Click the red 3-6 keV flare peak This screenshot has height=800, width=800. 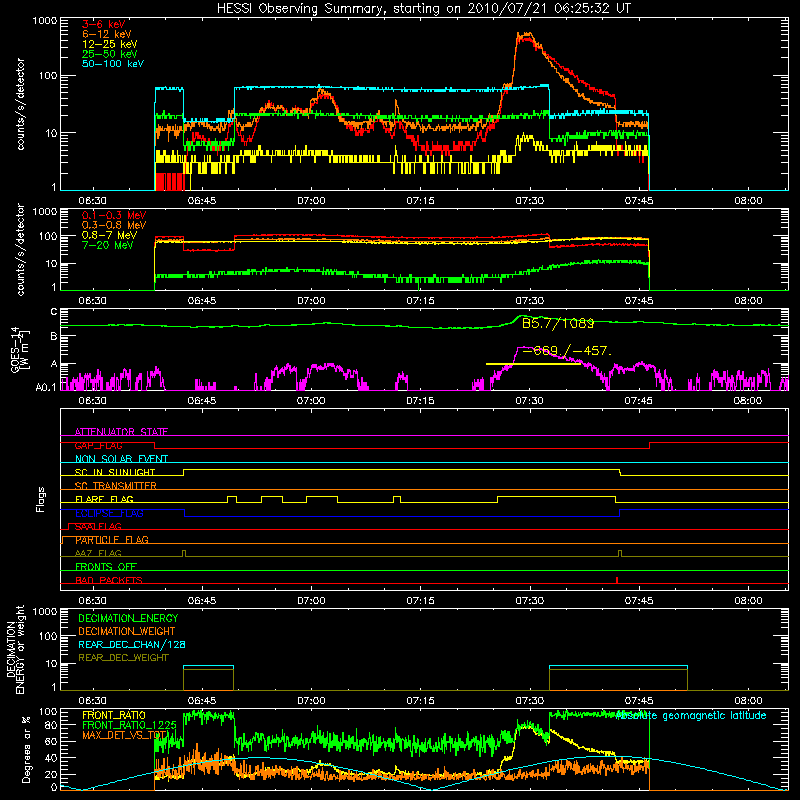tap(524, 38)
